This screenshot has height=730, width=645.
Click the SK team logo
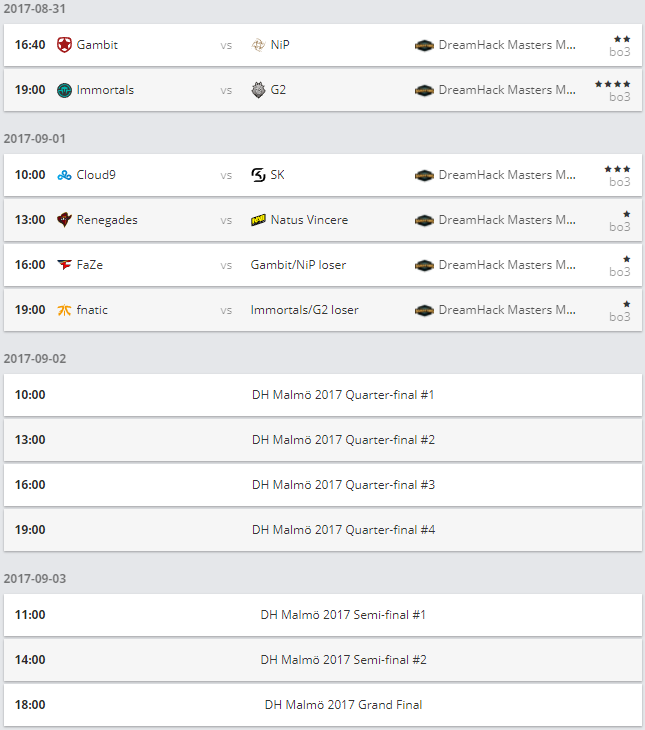[258, 175]
